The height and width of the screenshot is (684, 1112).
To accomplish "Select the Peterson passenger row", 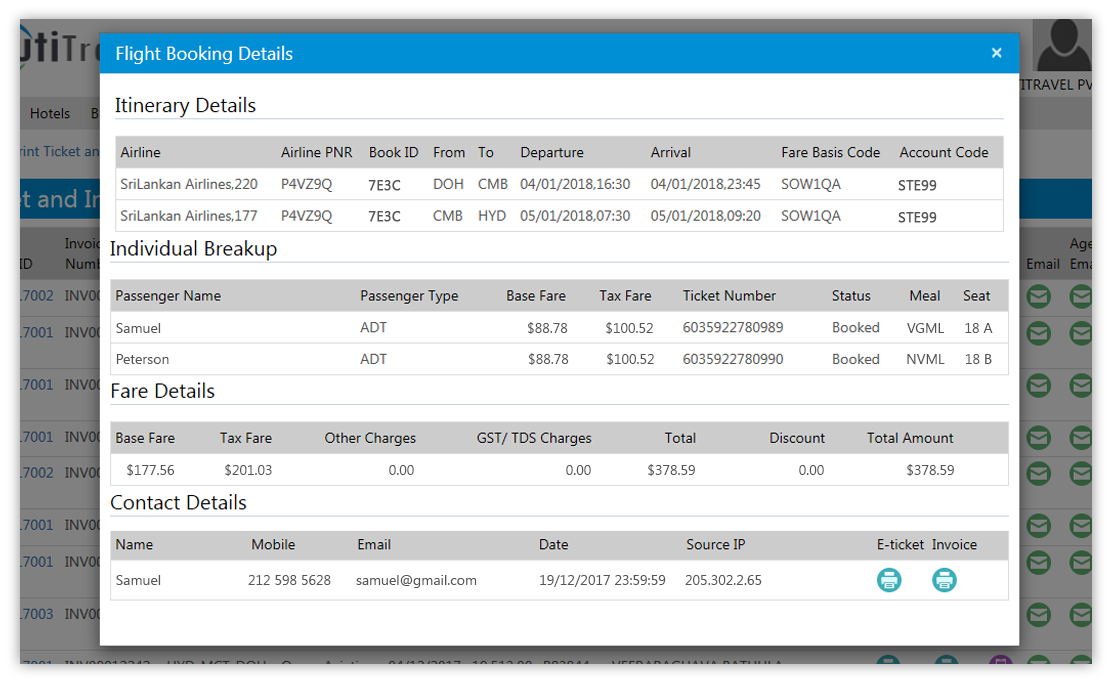I will (x=558, y=359).
